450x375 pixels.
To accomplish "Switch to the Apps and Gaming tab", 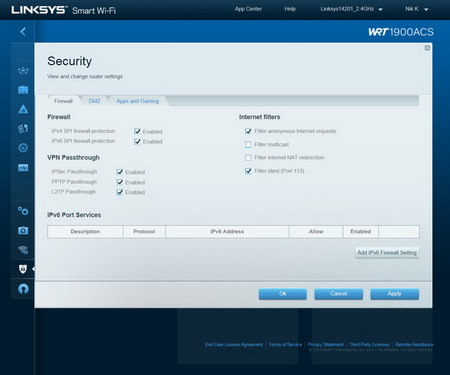I will click(137, 101).
